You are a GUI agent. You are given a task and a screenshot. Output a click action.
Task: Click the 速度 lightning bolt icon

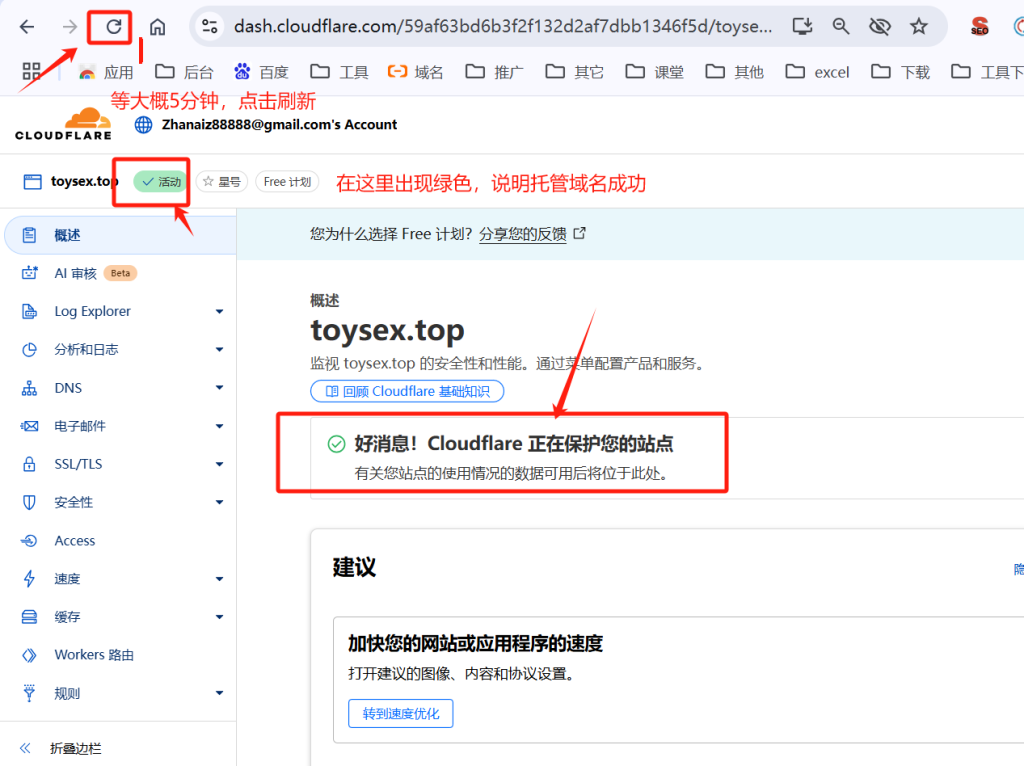(29, 579)
